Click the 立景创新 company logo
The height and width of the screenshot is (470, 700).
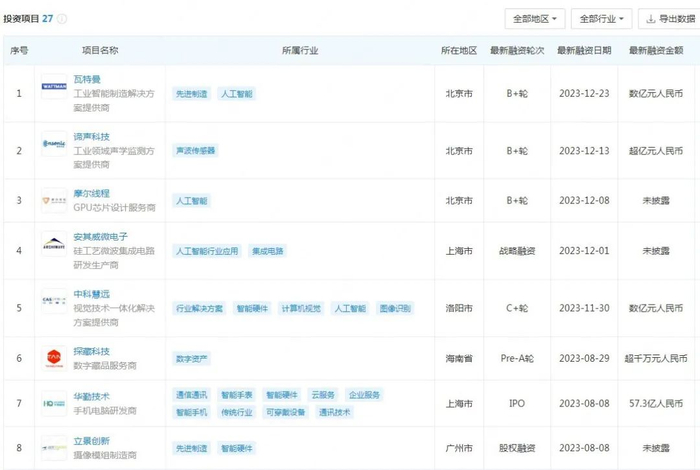tap(54, 448)
